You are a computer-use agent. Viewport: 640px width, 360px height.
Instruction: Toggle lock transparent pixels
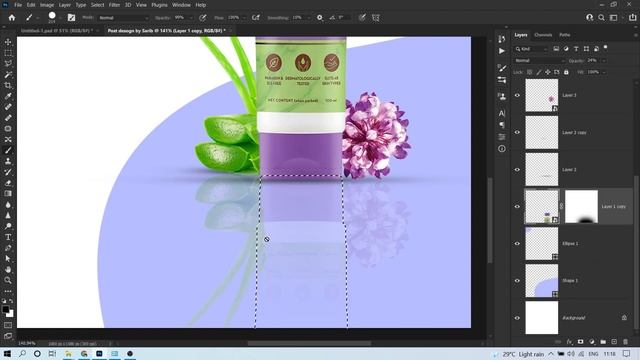[529, 72]
